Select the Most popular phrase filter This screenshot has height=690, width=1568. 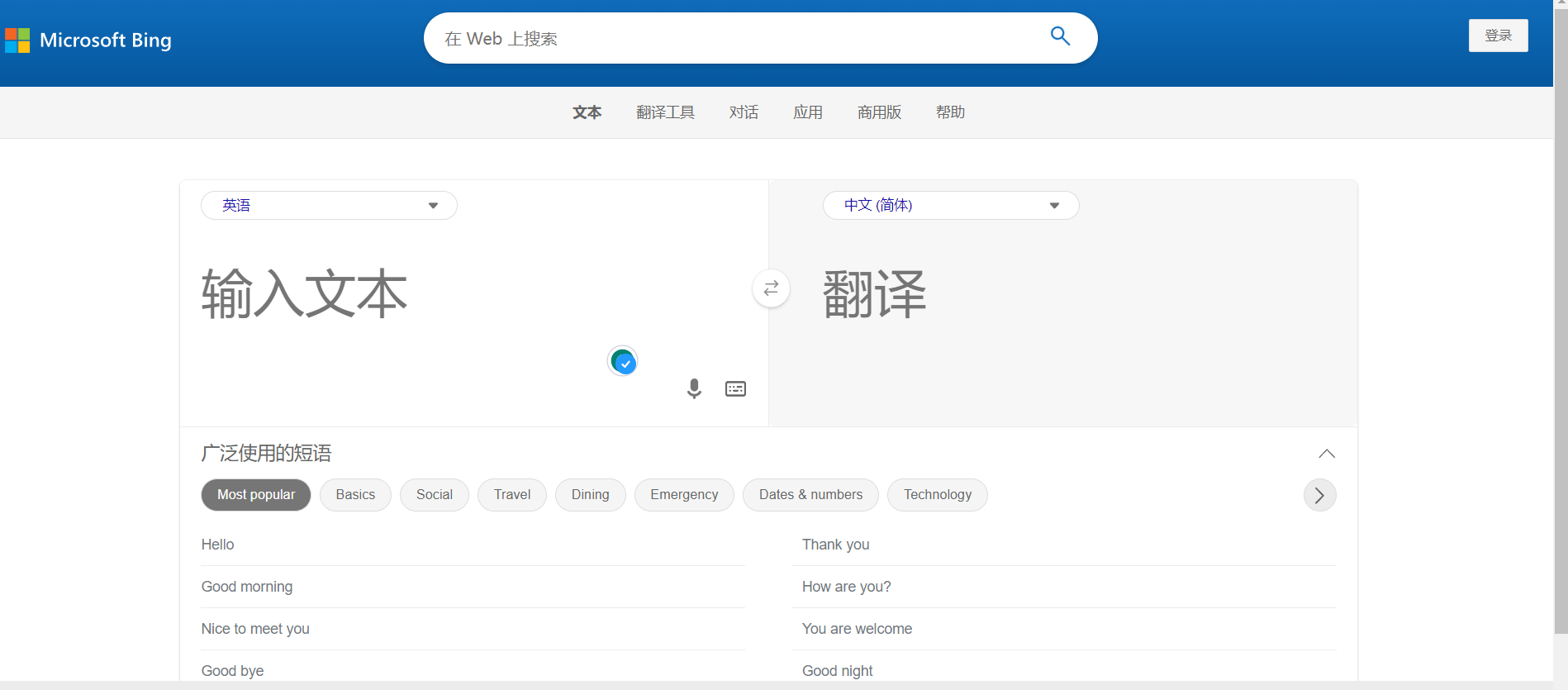(256, 495)
